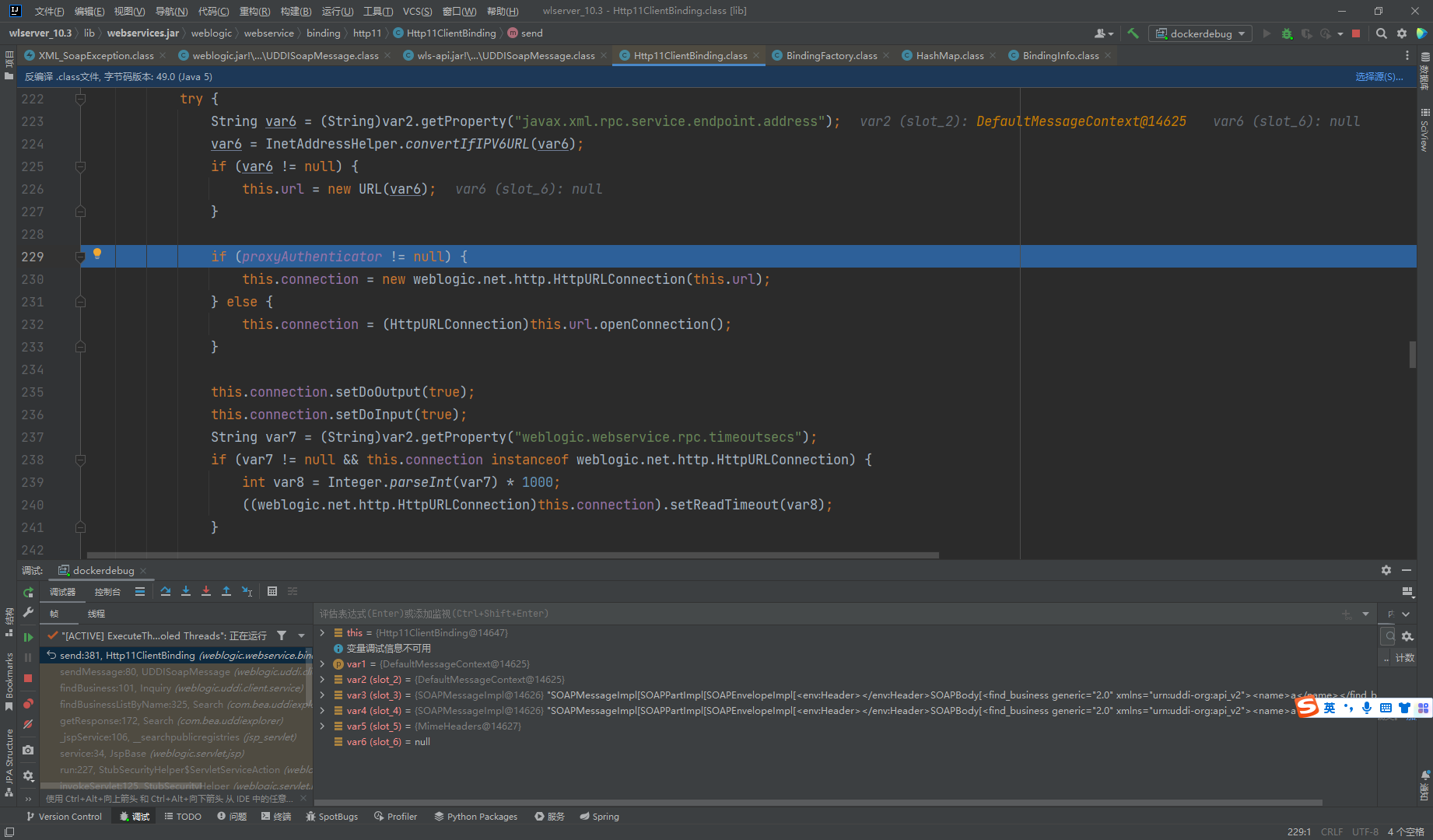The height and width of the screenshot is (840, 1433).
Task: Click the Build project hammer icon
Action: coord(1133,33)
